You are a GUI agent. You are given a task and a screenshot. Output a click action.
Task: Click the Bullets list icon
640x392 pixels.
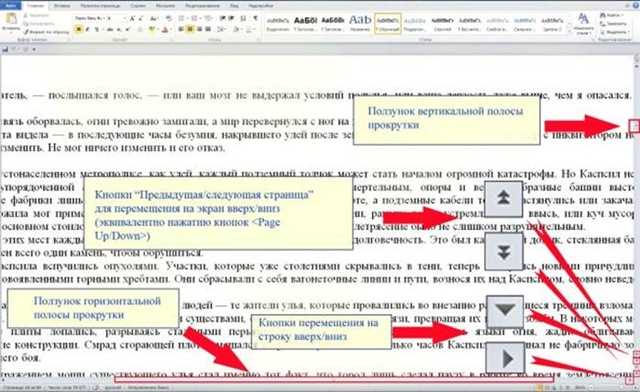182,19
